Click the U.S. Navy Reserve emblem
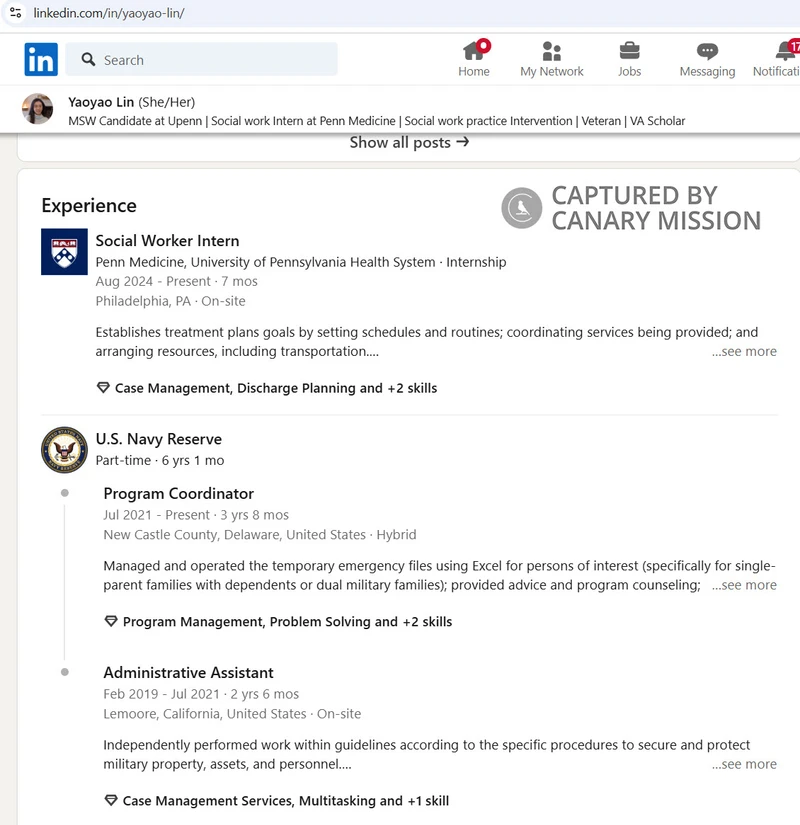Screen dimensions: 800x825 point(64,450)
